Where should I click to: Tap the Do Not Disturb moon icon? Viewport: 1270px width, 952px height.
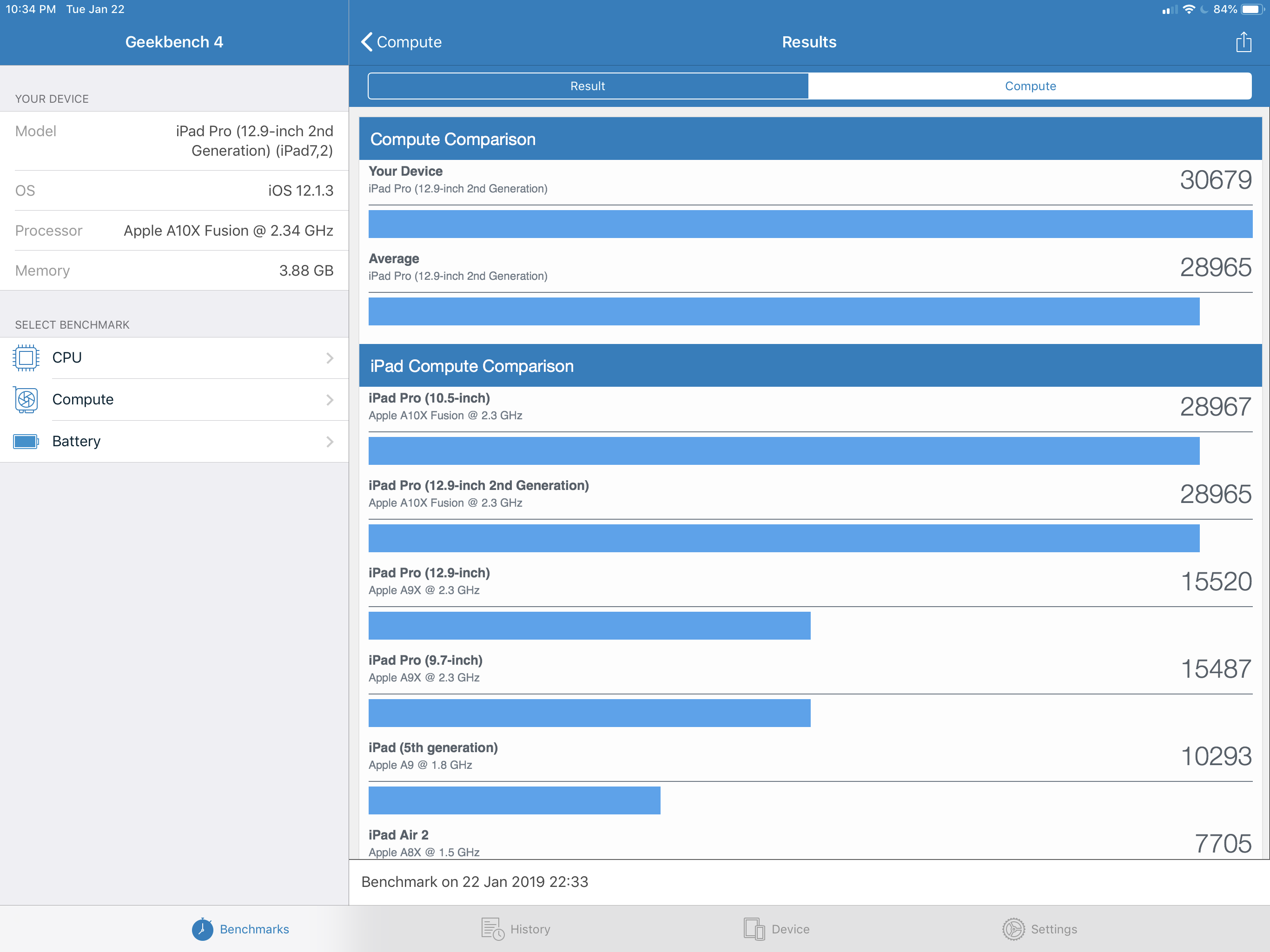[1204, 9]
